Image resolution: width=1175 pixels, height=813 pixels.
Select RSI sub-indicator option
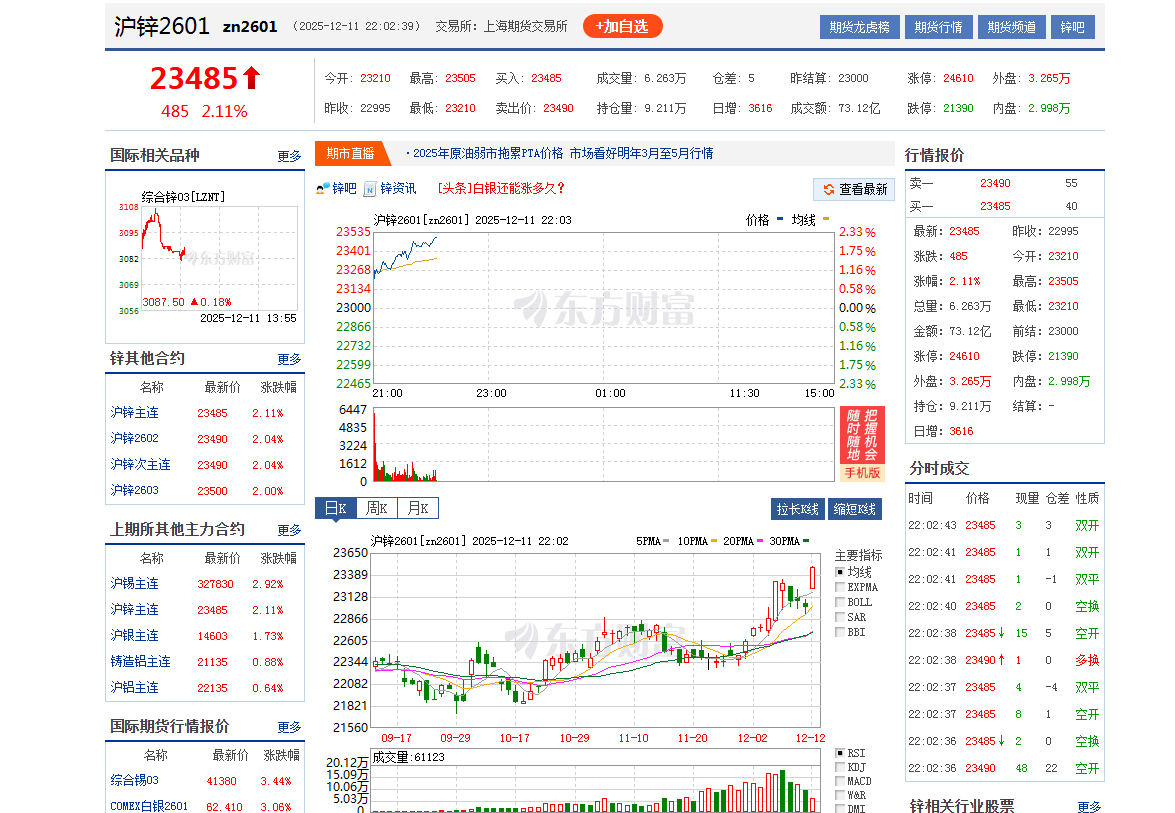click(x=840, y=753)
